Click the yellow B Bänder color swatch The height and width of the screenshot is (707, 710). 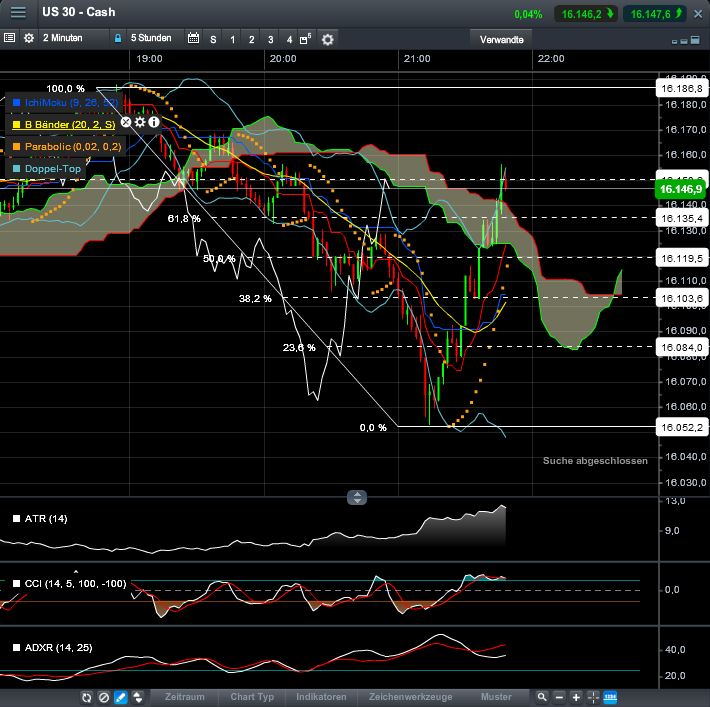(x=16, y=125)
